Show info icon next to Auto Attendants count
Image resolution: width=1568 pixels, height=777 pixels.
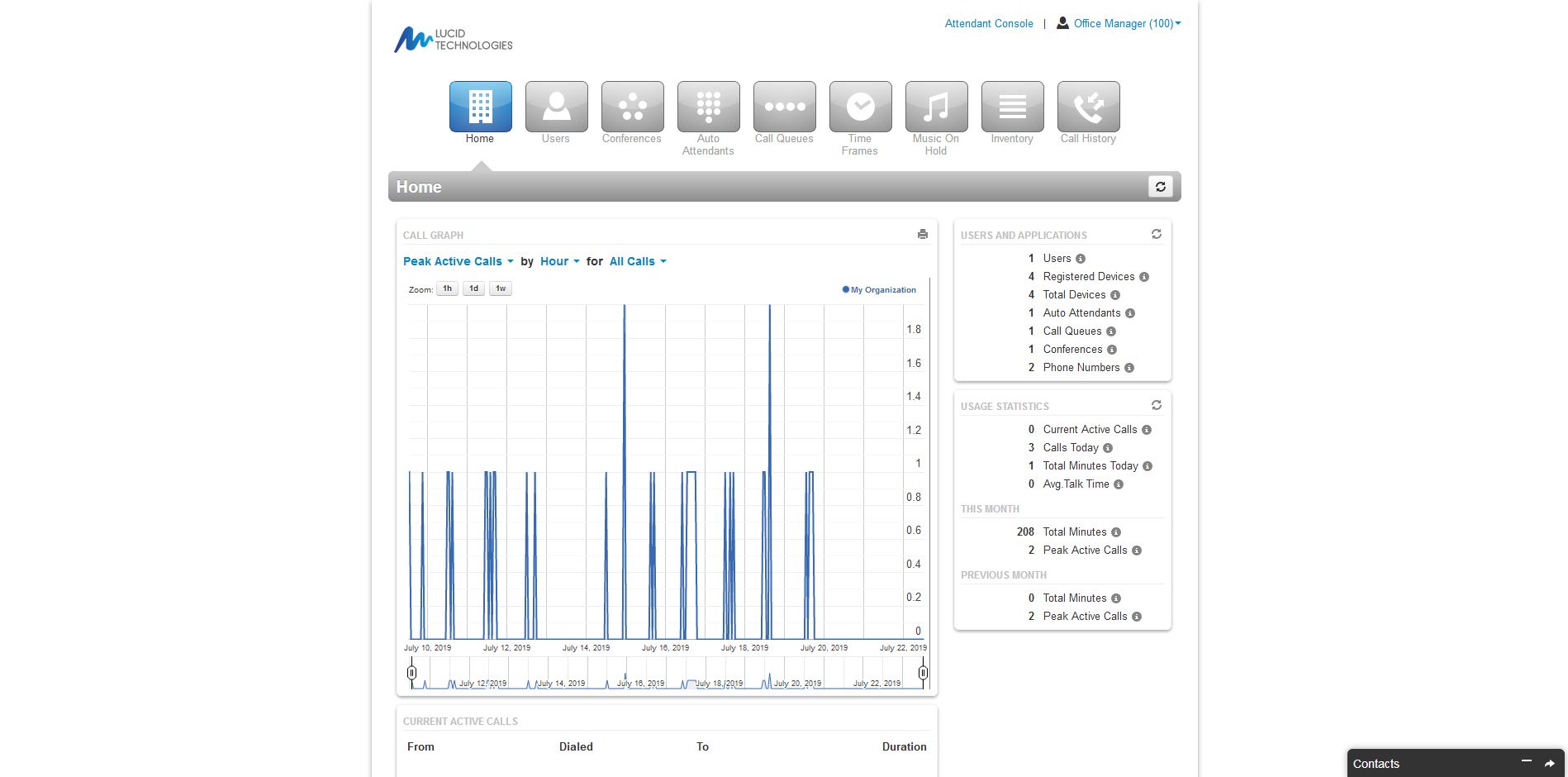[x=1130, y=313]
